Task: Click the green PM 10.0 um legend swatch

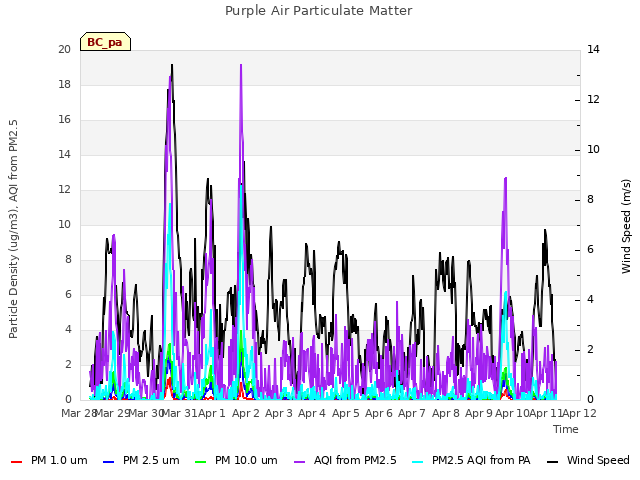Action: (x=200, y=462)
